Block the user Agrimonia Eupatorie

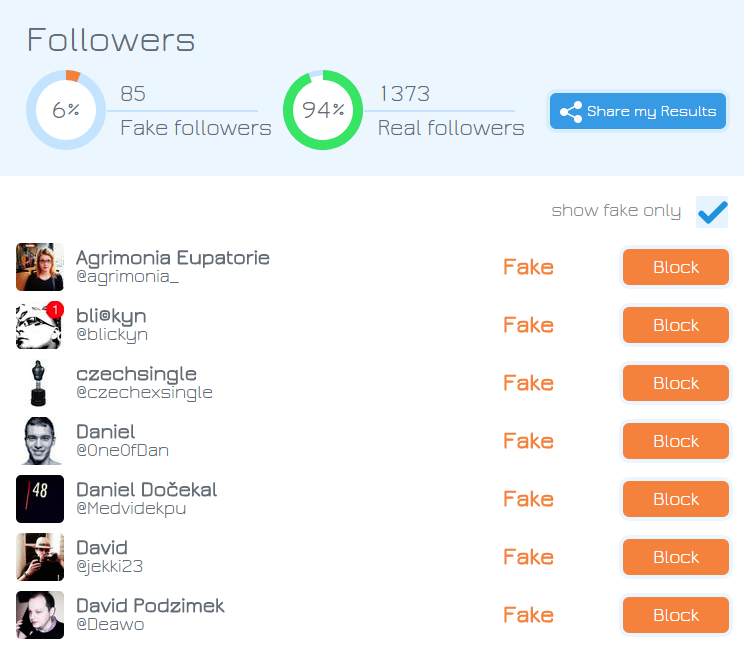click(676, 267)
